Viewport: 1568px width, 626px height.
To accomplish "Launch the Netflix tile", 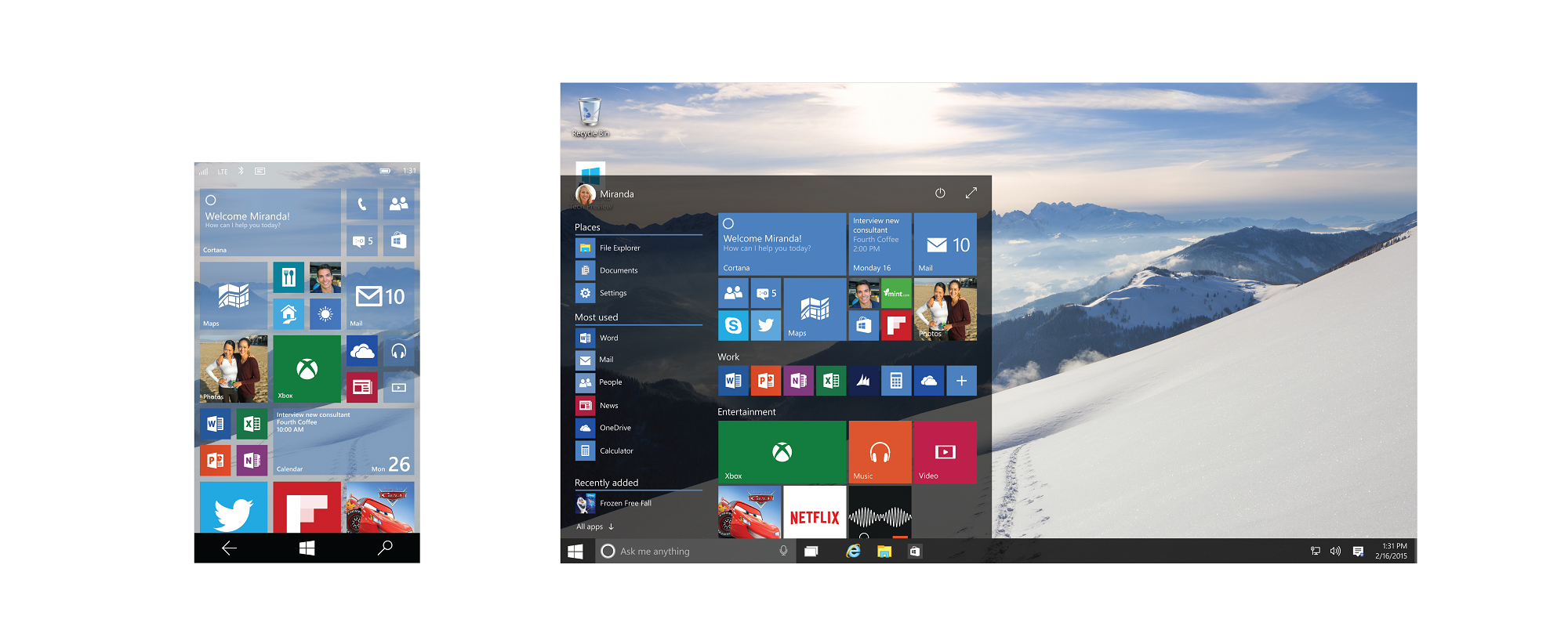I will point(814,515).
